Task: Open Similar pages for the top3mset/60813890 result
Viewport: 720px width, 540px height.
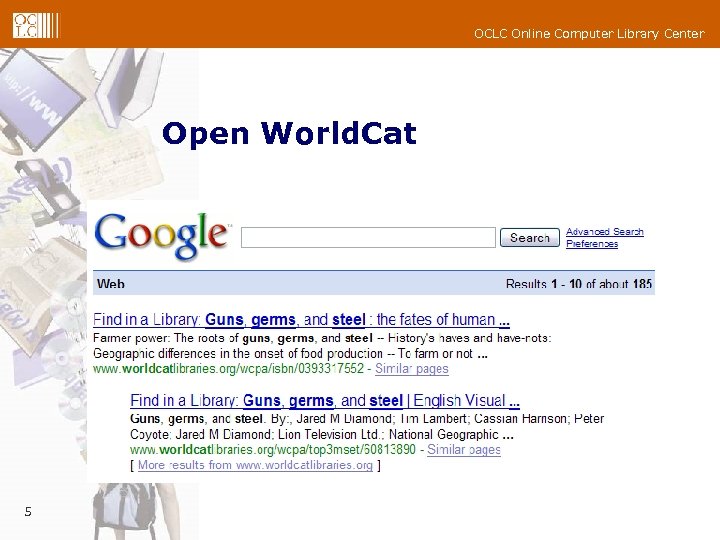Action: coord(464,450)
